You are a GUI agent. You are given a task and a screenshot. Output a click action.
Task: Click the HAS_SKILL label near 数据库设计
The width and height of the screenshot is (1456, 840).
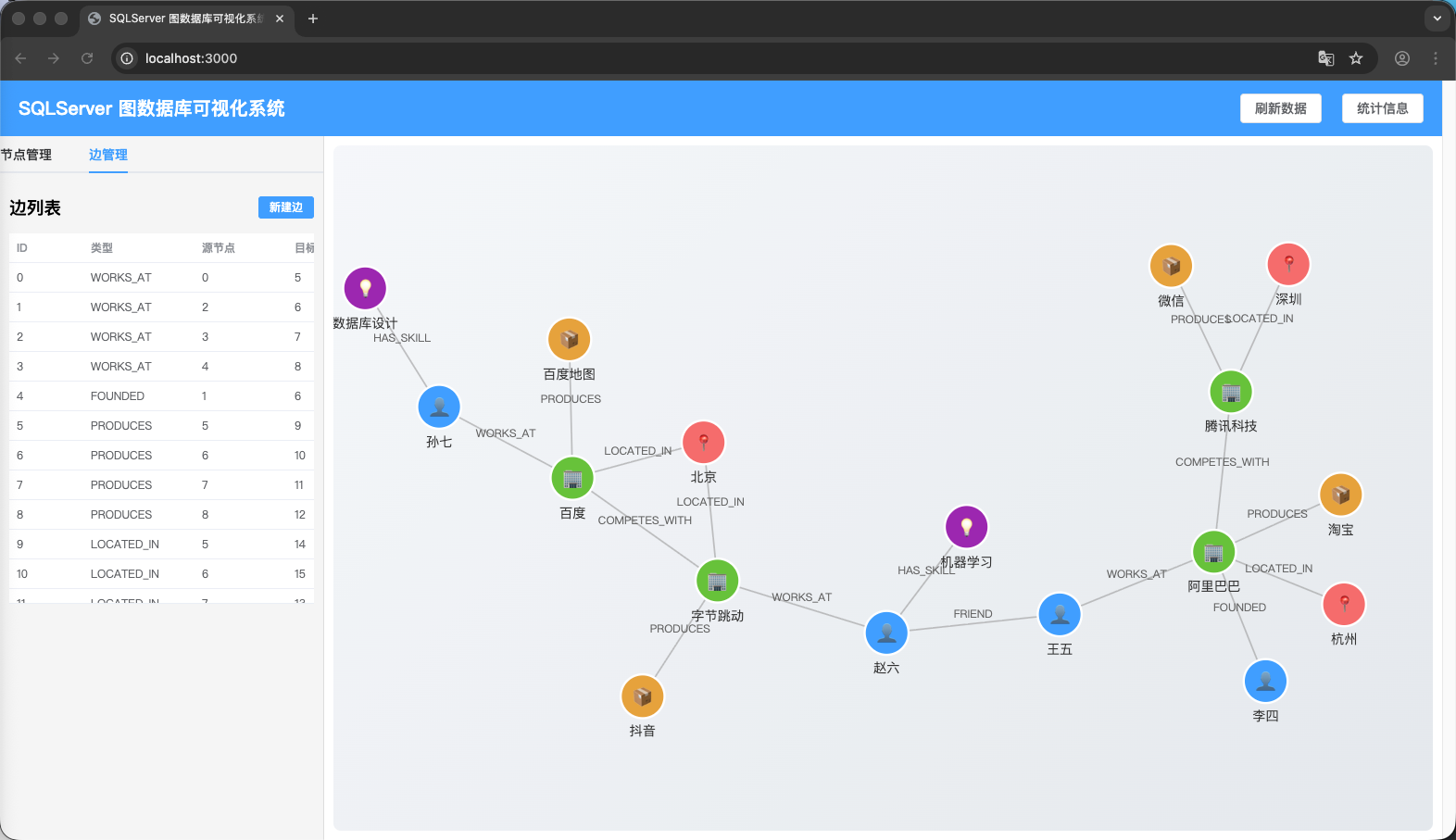click(402, 338)
